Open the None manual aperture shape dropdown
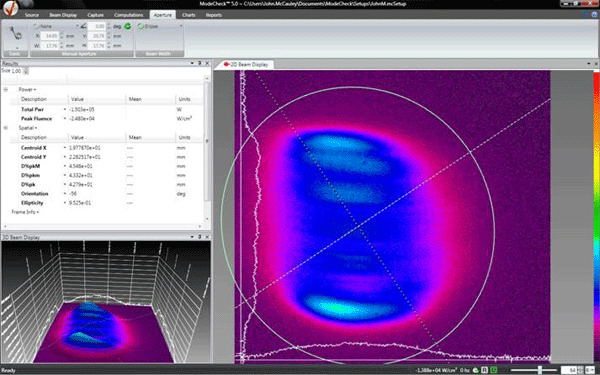Screen dimensions: 600x375 [x=77, y=26]
